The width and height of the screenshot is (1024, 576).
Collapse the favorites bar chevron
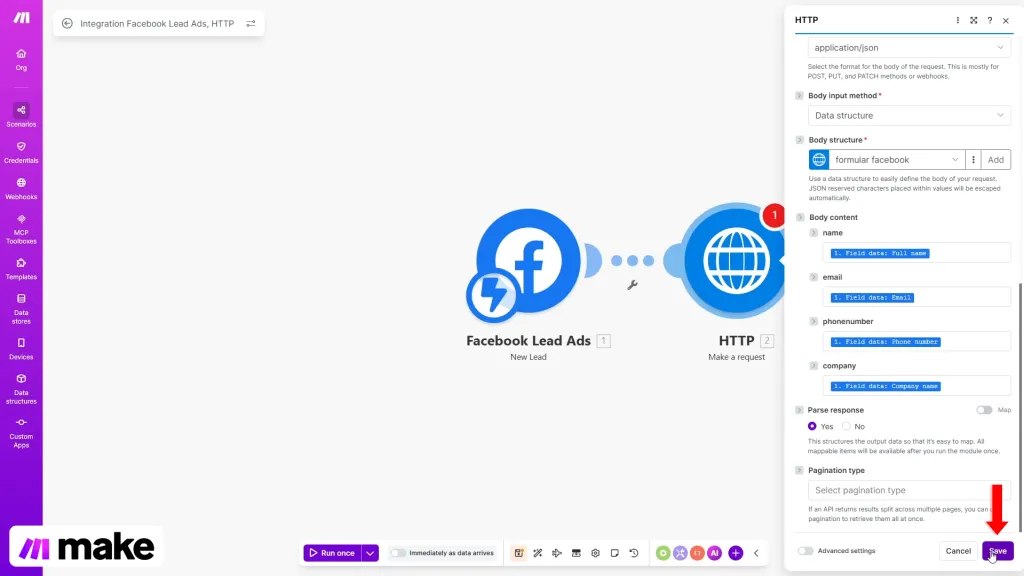[756, 553]
